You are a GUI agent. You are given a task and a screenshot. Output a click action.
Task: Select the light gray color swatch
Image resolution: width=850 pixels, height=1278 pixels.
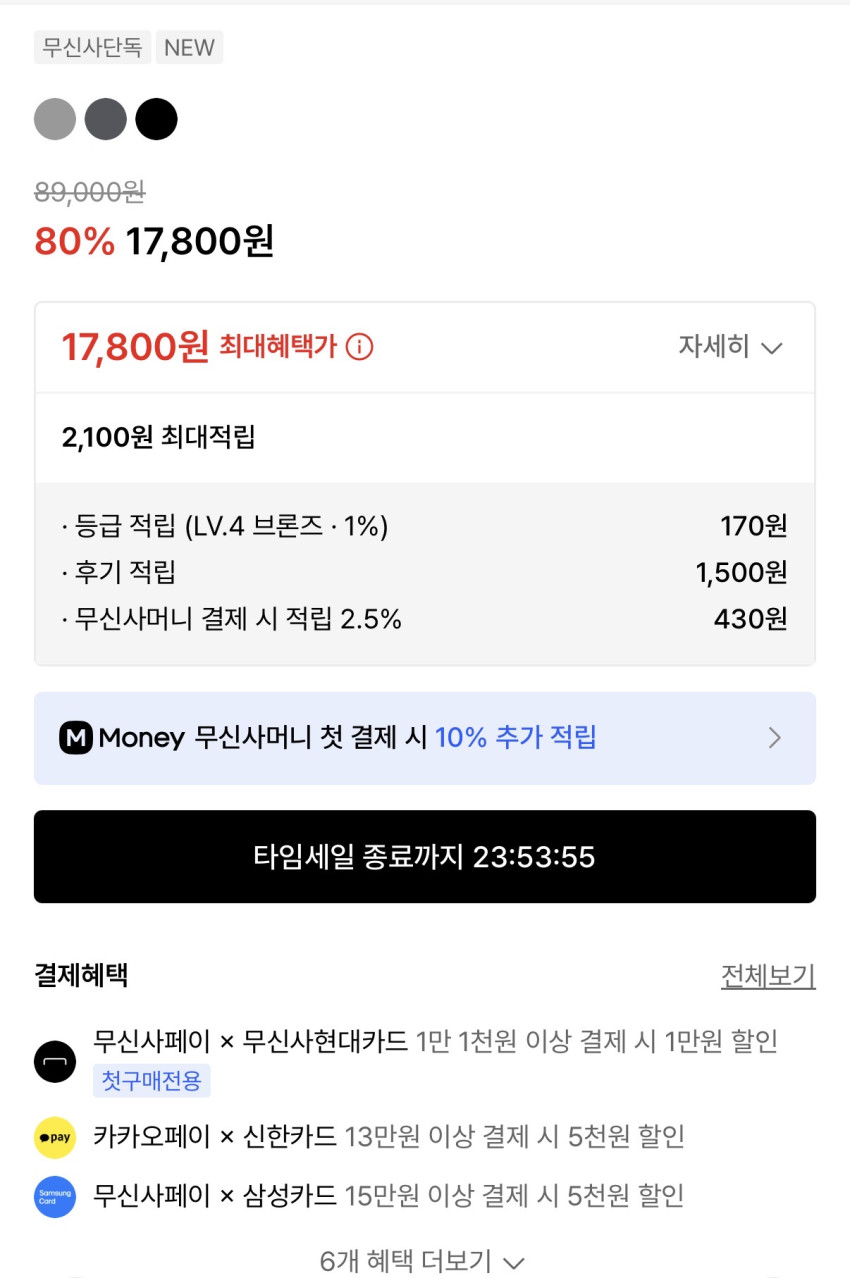55,120
